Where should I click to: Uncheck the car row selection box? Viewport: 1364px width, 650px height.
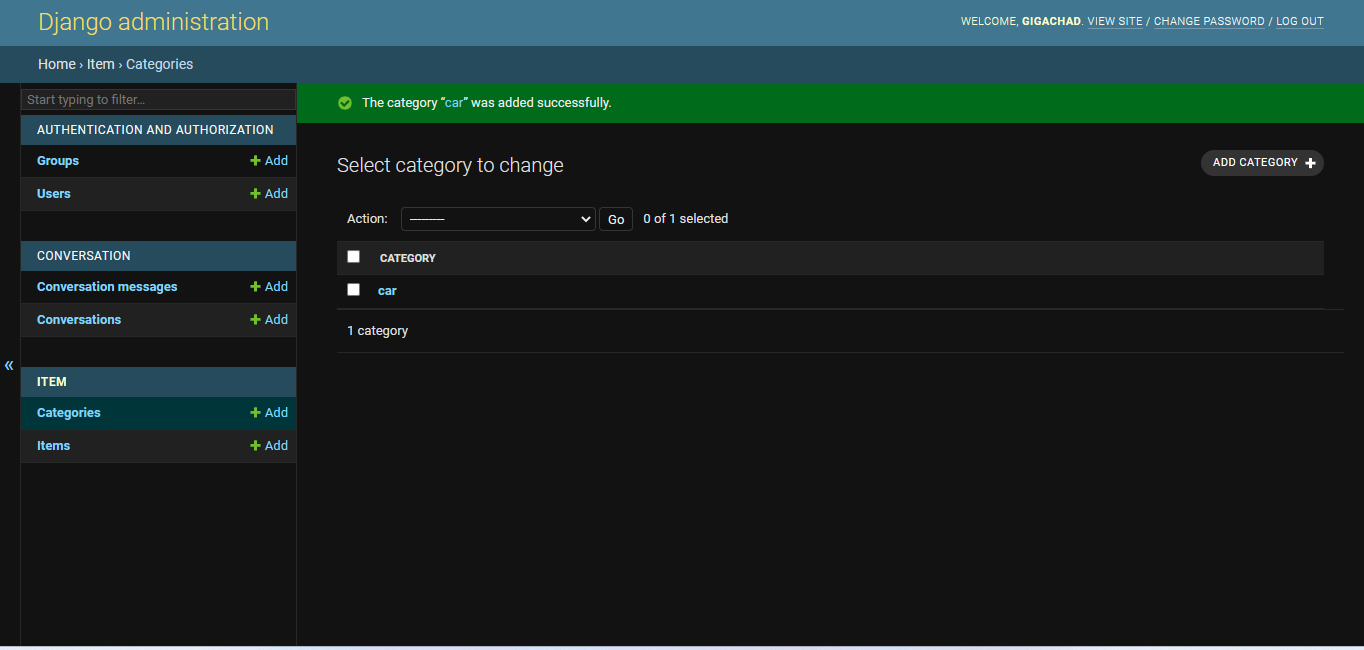coord(353,289)
